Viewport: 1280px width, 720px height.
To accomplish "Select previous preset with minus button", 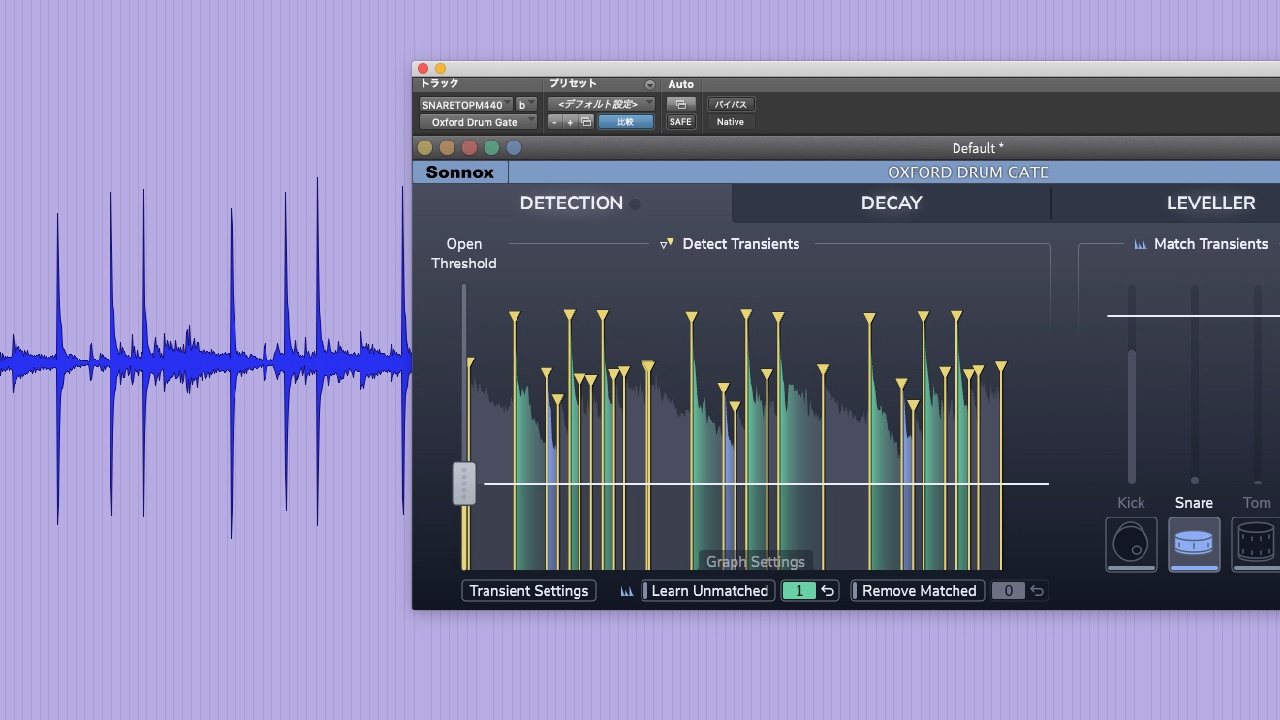I will pos(555,122).
